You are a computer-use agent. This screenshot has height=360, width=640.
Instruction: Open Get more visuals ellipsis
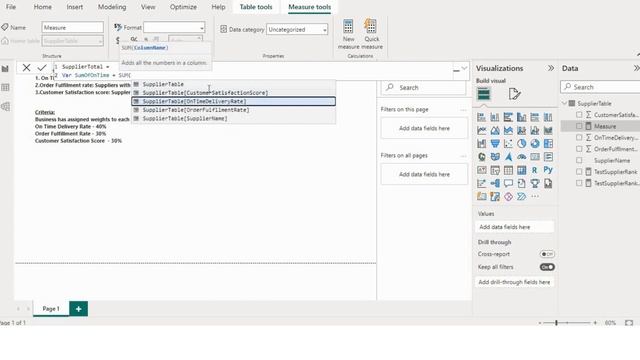tap(535, 197)
